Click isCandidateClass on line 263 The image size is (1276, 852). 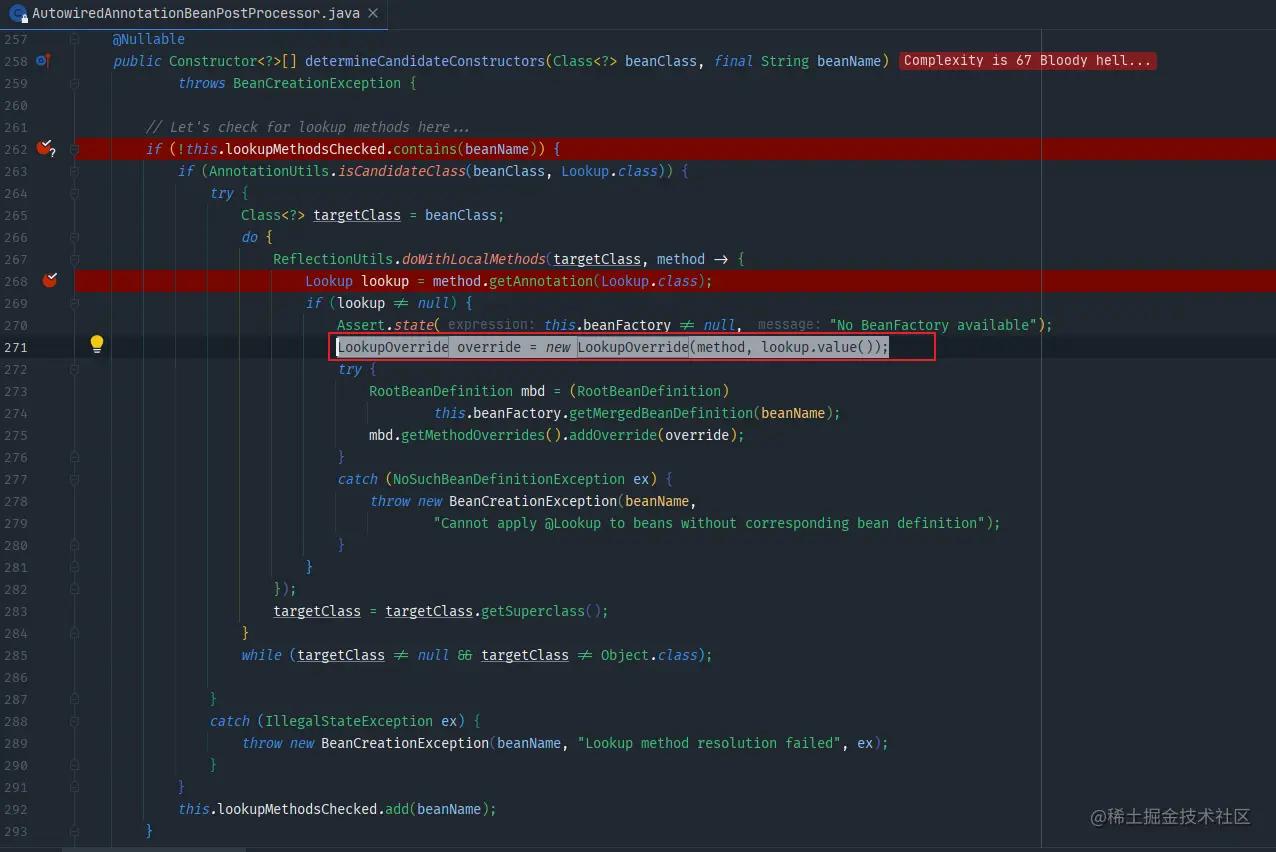pyautogui.click(x=401, y=171)
